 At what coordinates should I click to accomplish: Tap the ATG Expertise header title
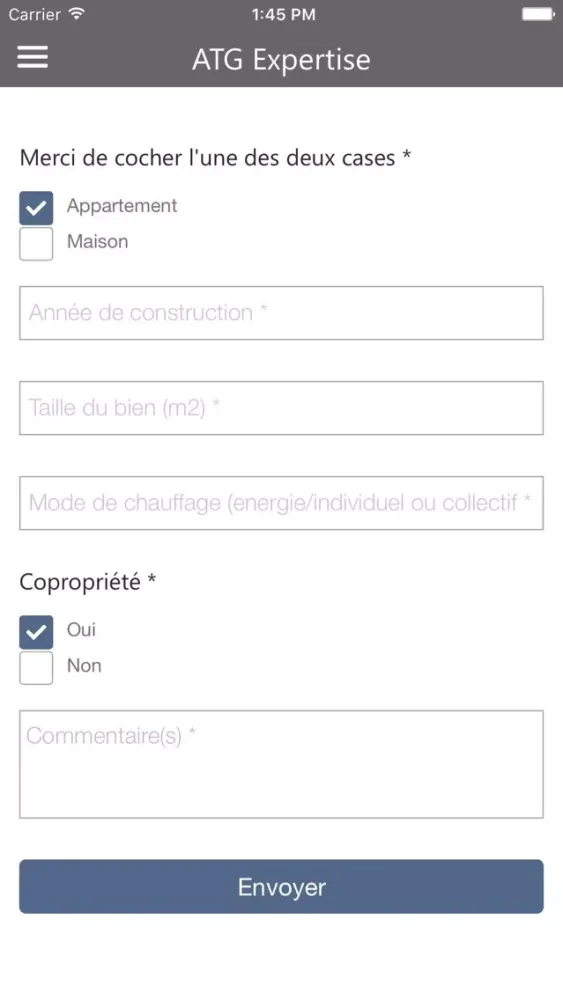pos(281,60)
